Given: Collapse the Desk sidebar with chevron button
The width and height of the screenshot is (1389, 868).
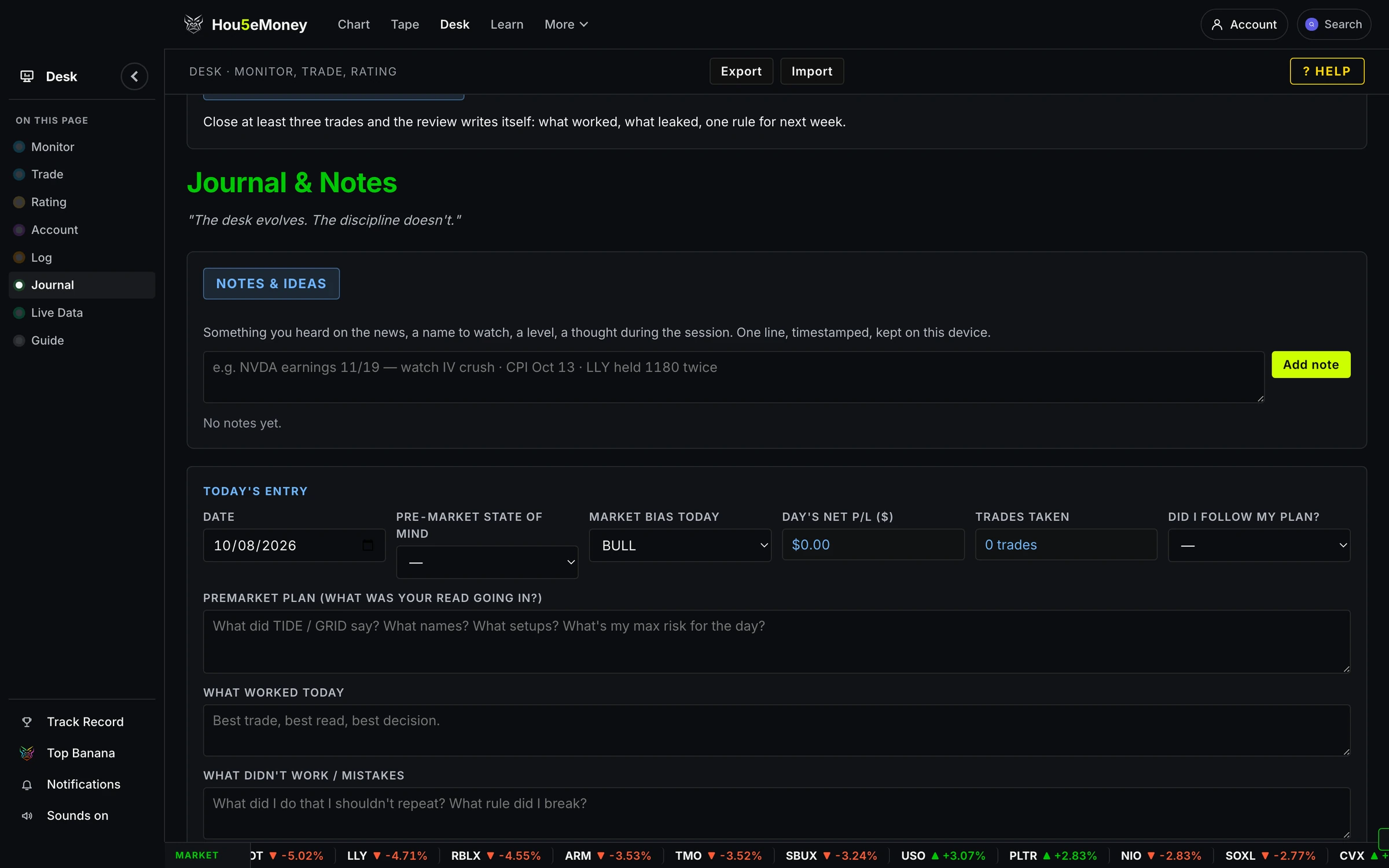Looking at the screenshot, I should (134, 76).
